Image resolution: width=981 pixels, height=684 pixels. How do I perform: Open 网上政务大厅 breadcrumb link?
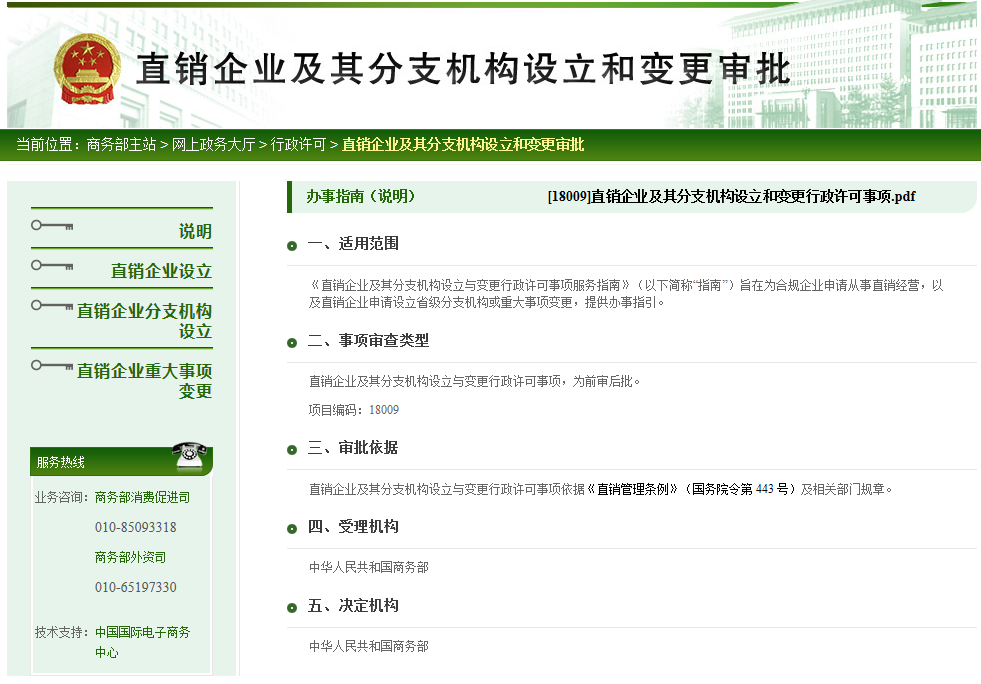click(x=213, y=145)
